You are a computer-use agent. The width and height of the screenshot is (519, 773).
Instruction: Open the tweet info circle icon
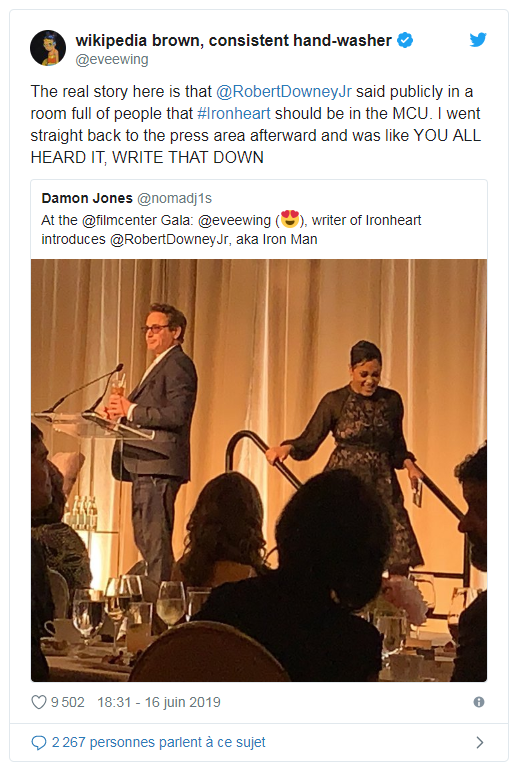pos(479,702)
